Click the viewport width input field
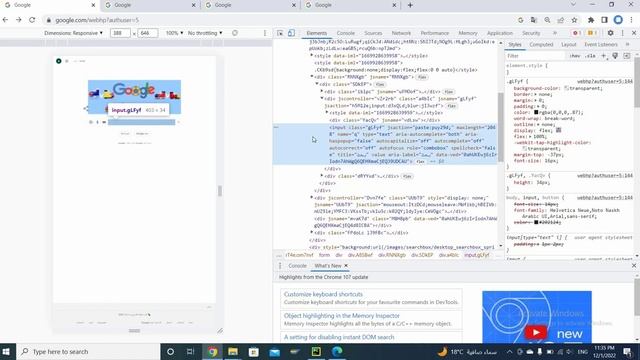Viewport: 640px width, 360px height. coord(120,33)
